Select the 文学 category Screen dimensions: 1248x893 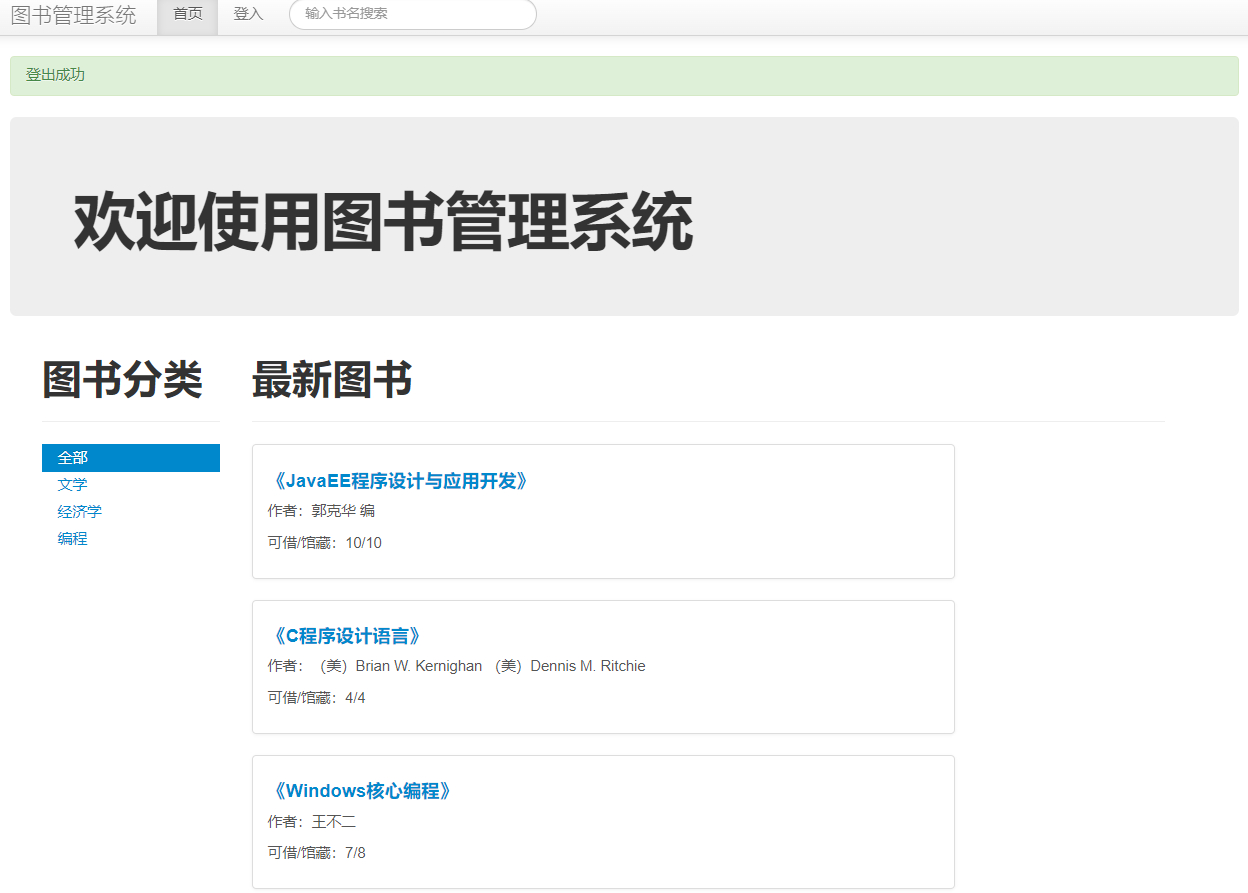73,484
